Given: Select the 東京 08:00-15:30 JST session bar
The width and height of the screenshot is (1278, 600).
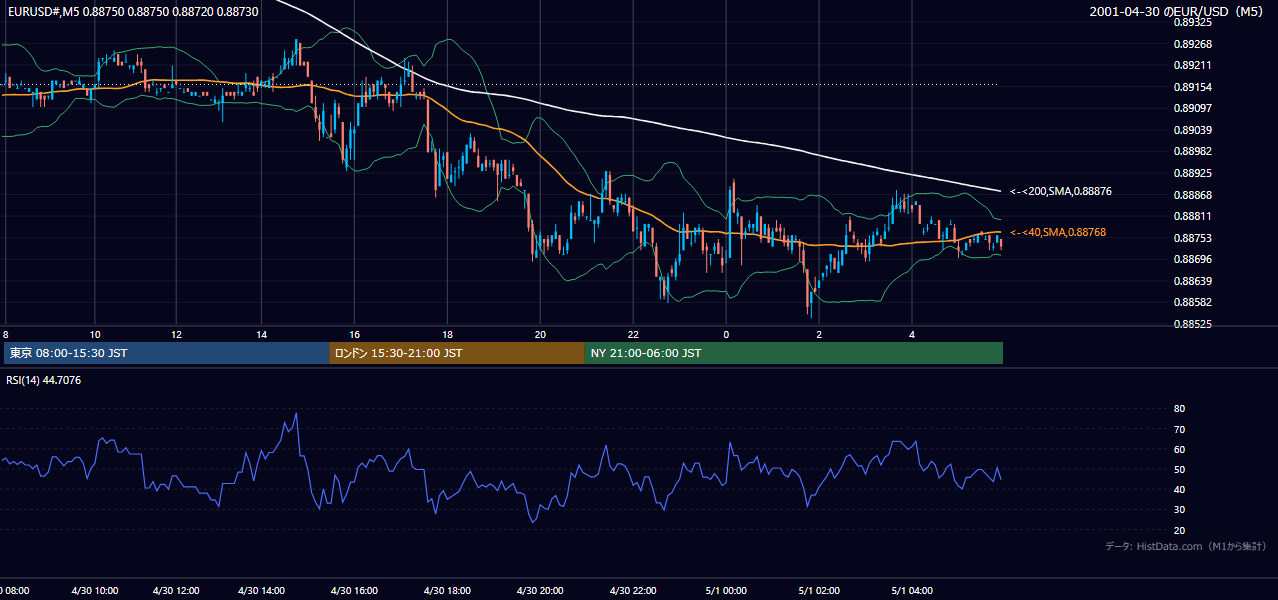Looking at the screenshot, I should click(167, 353).
